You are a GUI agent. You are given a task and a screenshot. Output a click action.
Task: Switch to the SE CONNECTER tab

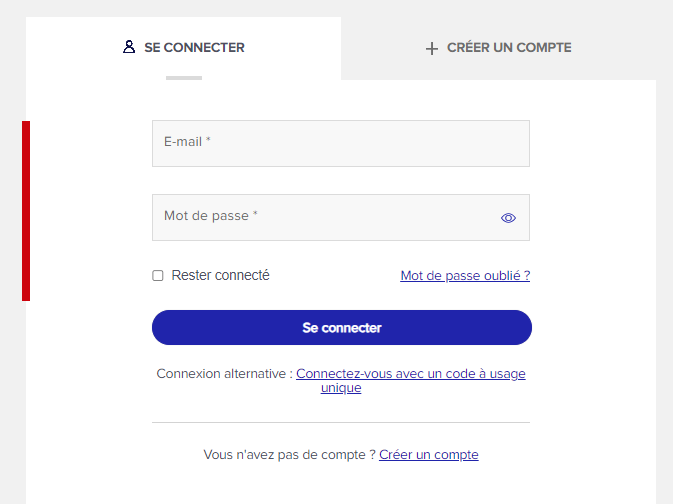[x=183, y=48]
